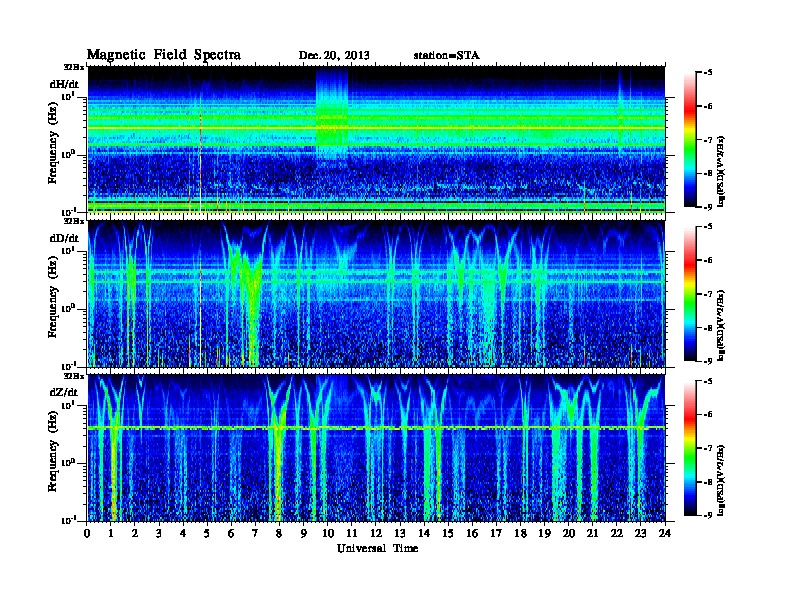
Task: Click the "-7" value on the dZ/dt color bar
Action: click(x=707, y=448)
